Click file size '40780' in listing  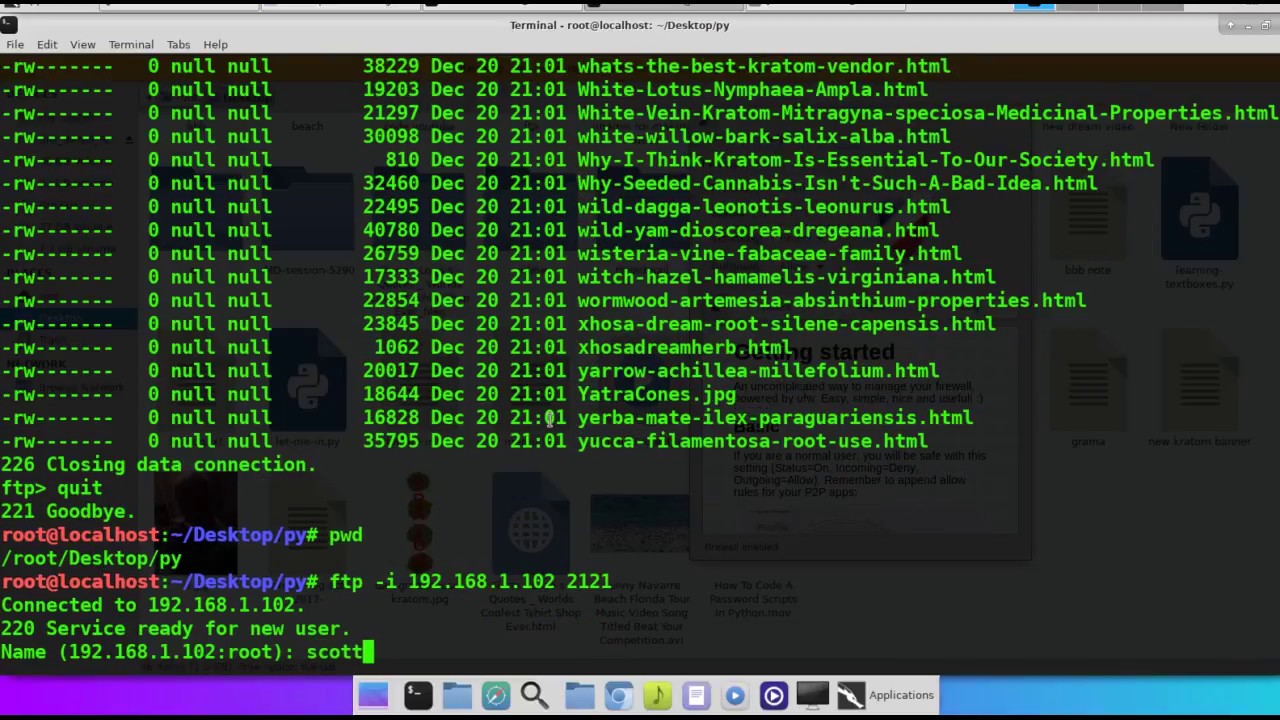click(x=391, y=230)
